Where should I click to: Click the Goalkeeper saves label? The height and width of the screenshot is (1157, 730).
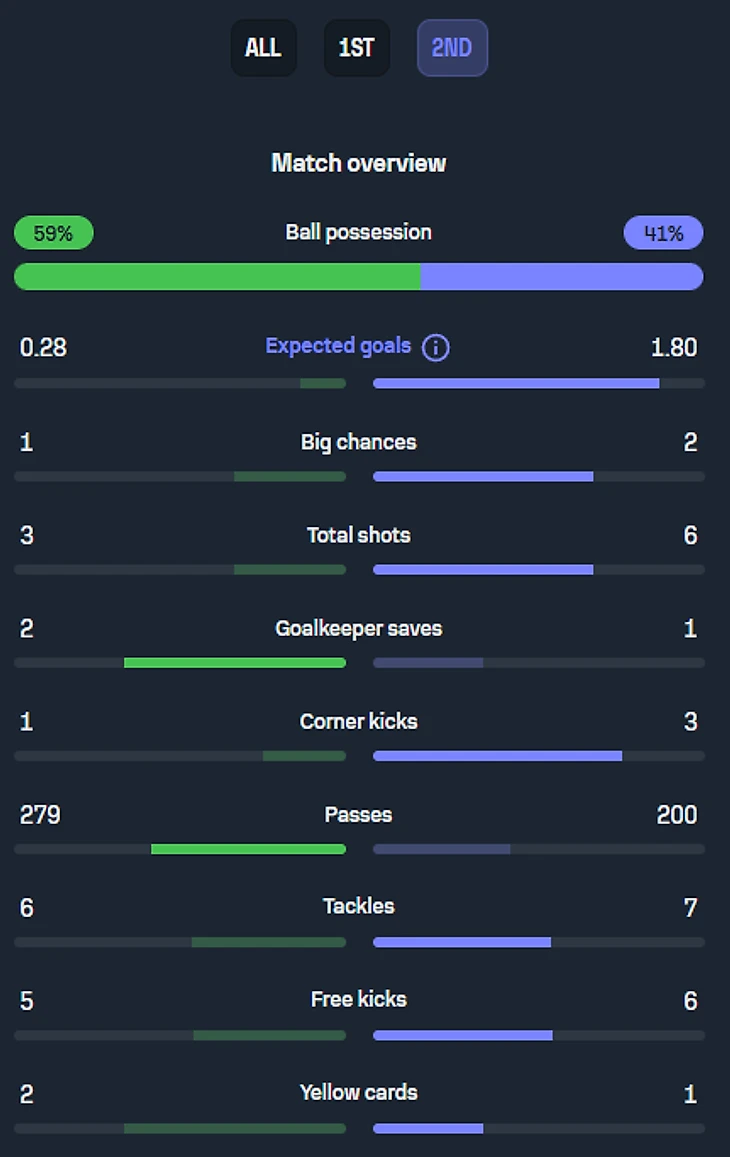pyautogui.click(x=358, y=628)
